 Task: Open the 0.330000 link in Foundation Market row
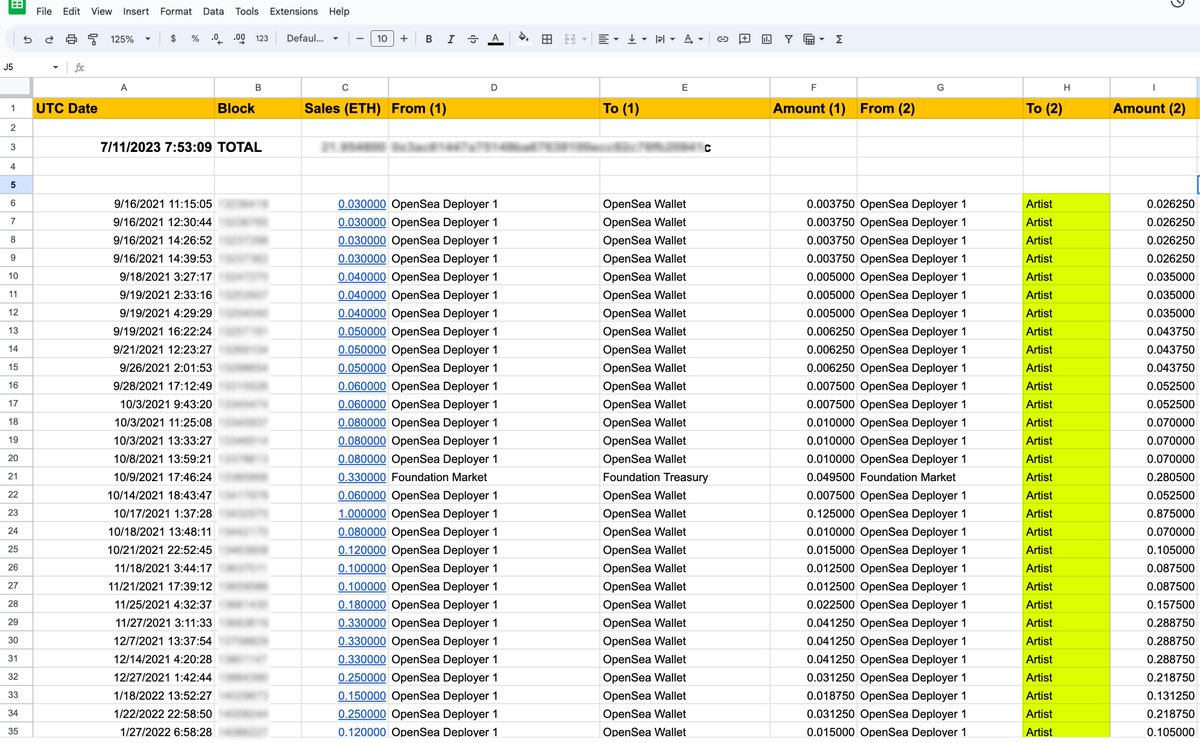(362, 477)
